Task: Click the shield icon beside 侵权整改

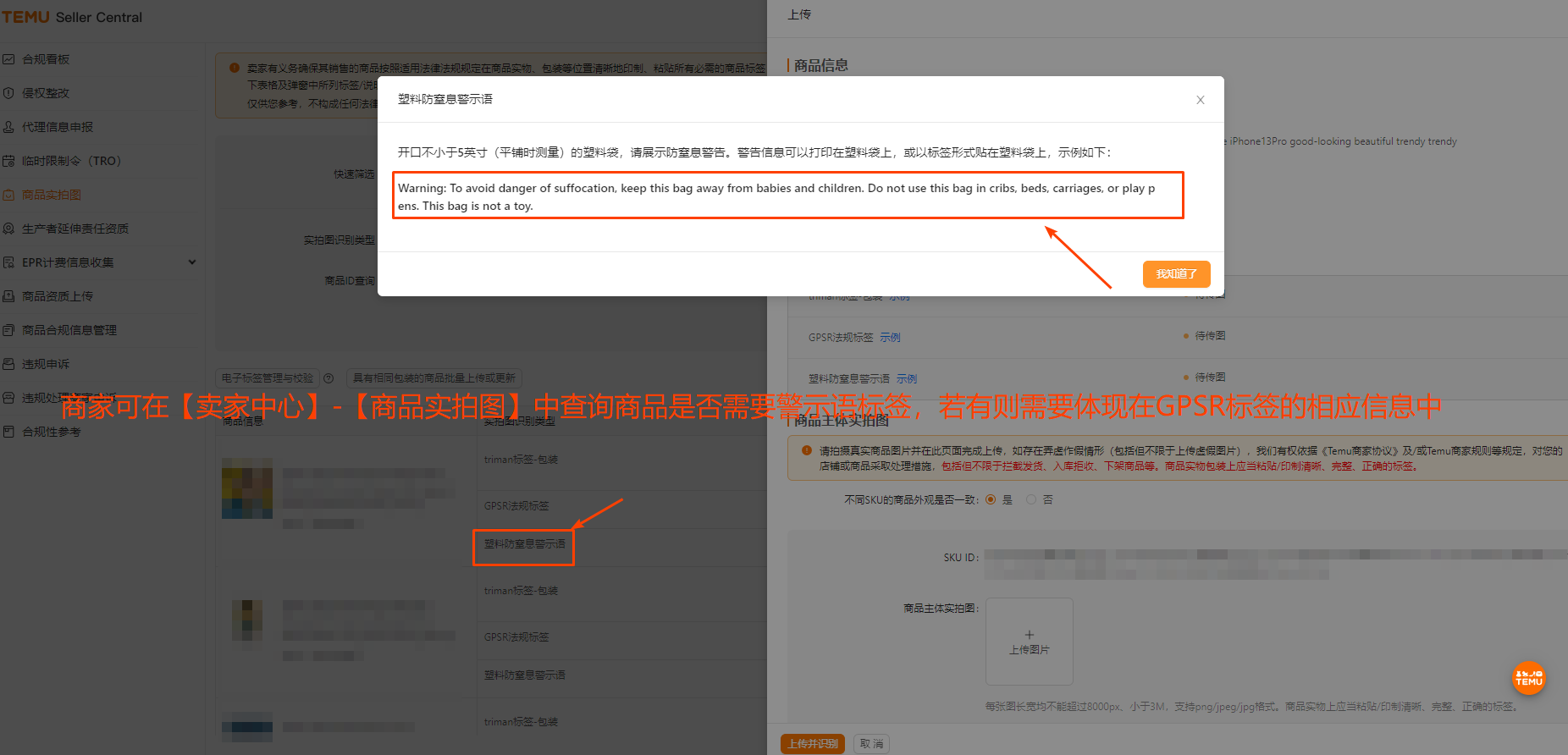Action: tap(8, 93)
